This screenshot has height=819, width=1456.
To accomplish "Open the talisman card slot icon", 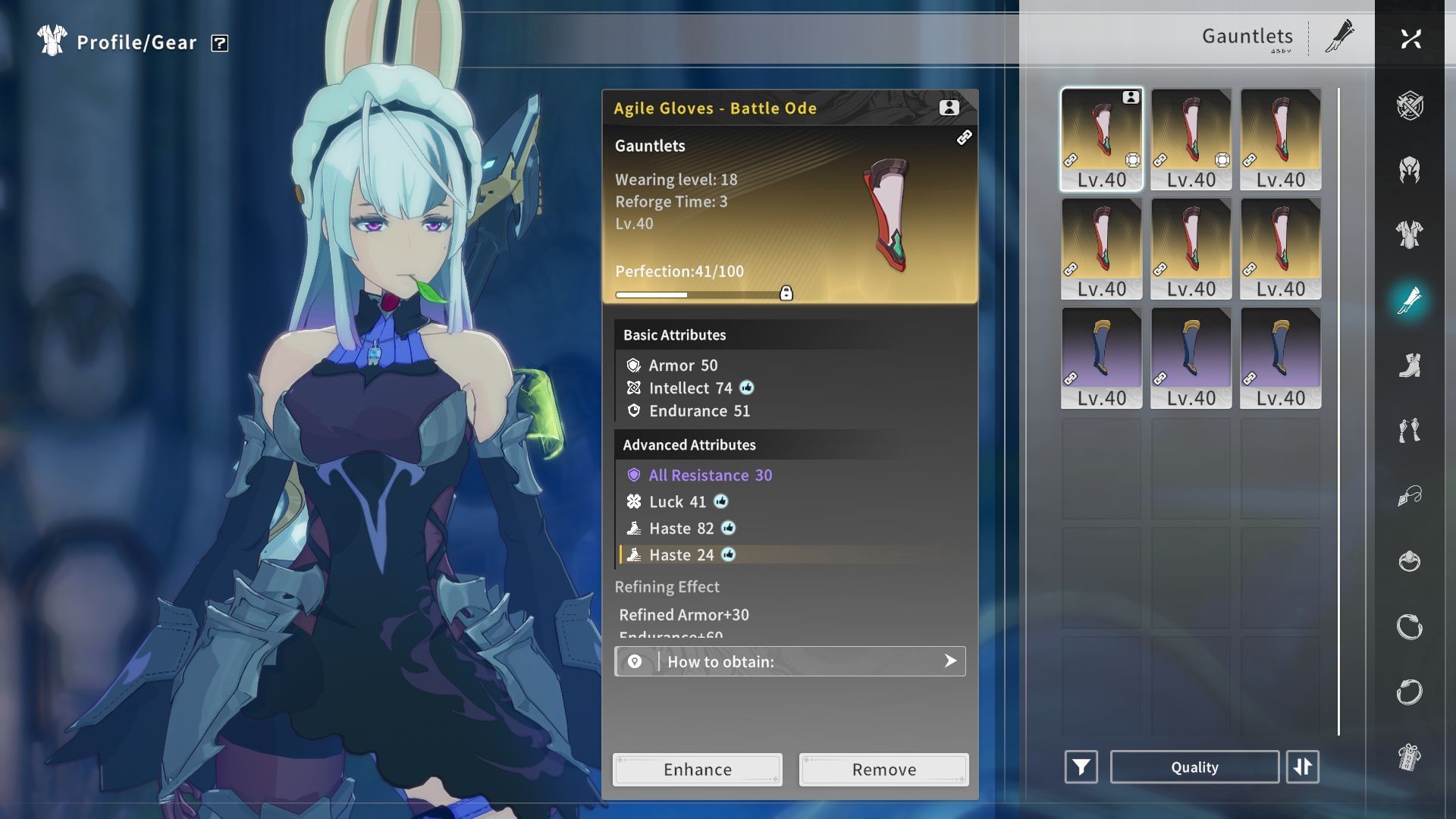I will point(1410,757).
